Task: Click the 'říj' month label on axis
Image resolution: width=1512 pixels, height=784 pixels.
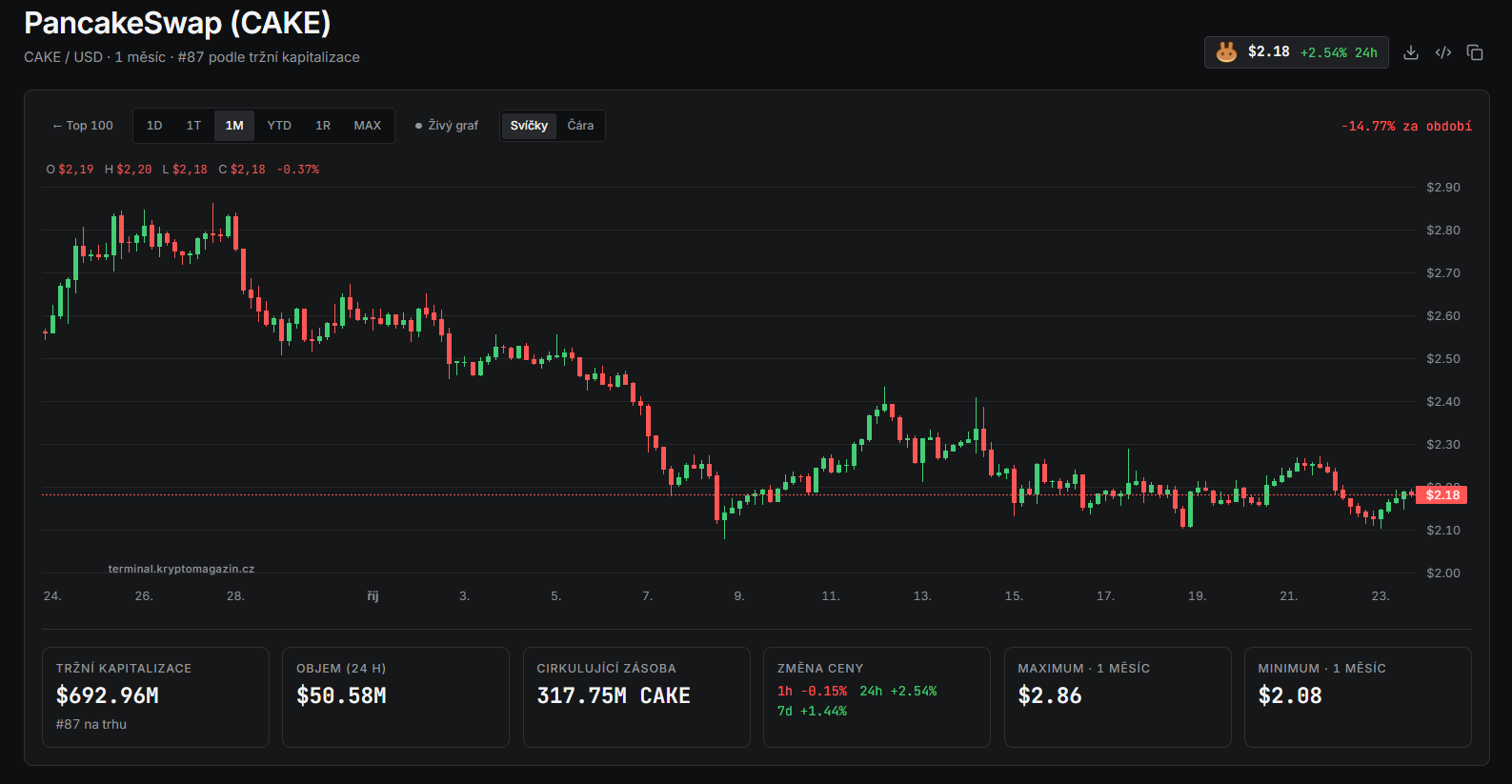Action: [x=373, y=596]
